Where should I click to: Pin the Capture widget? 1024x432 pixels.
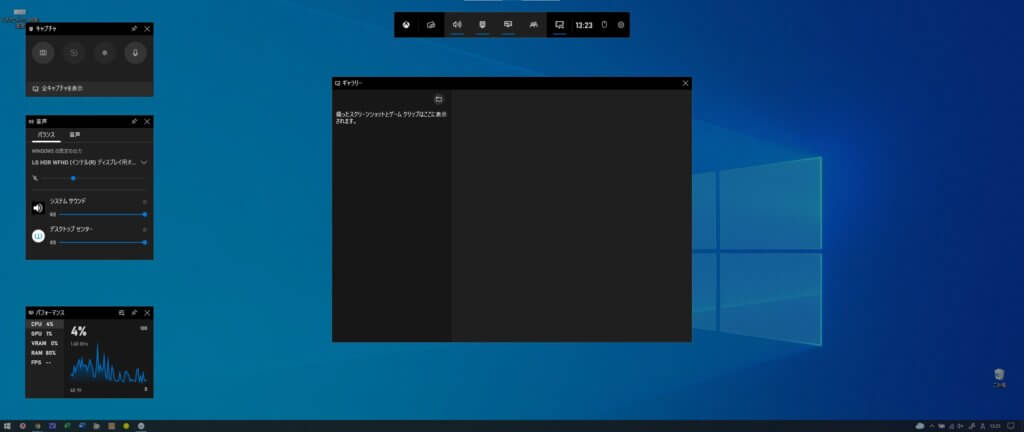(x=134, y=29)
